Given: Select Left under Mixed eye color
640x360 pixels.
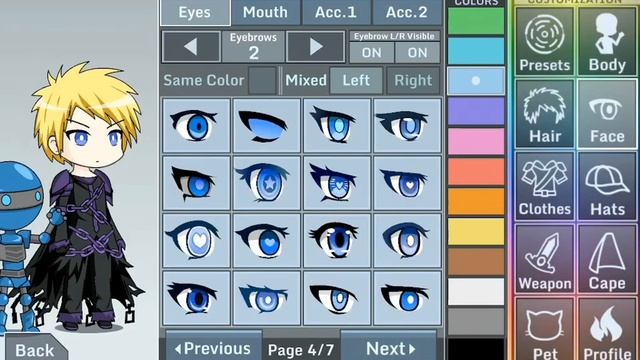Looking at the screenshot, I should (356, 80).
